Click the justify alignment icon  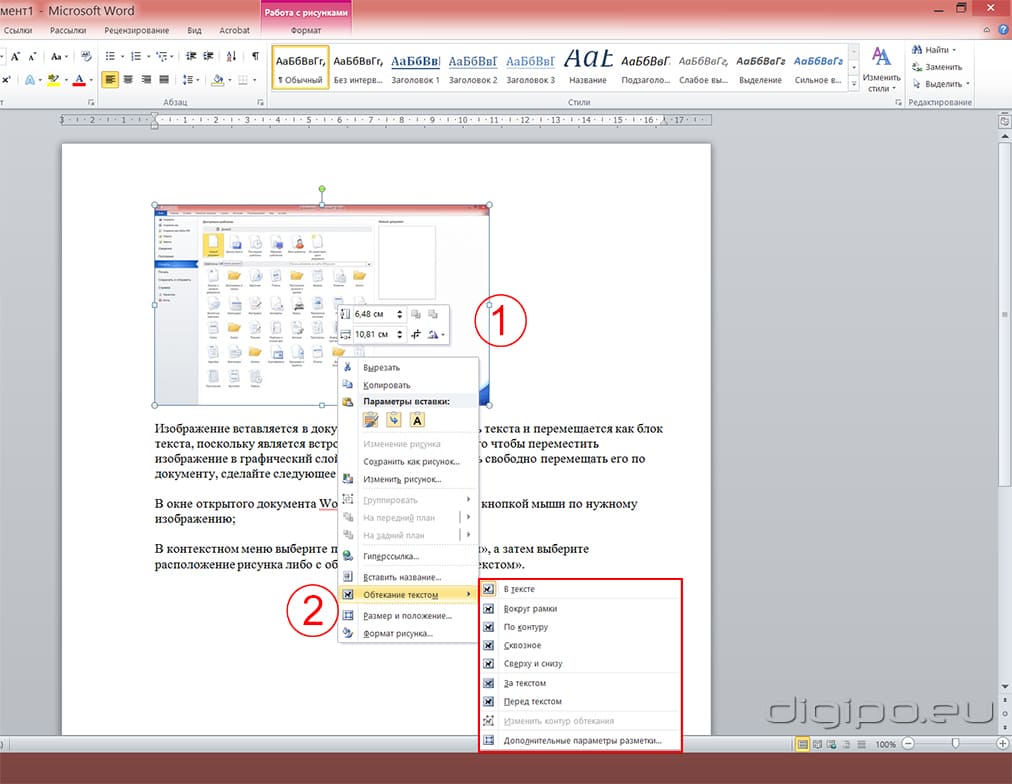(164, 80)
